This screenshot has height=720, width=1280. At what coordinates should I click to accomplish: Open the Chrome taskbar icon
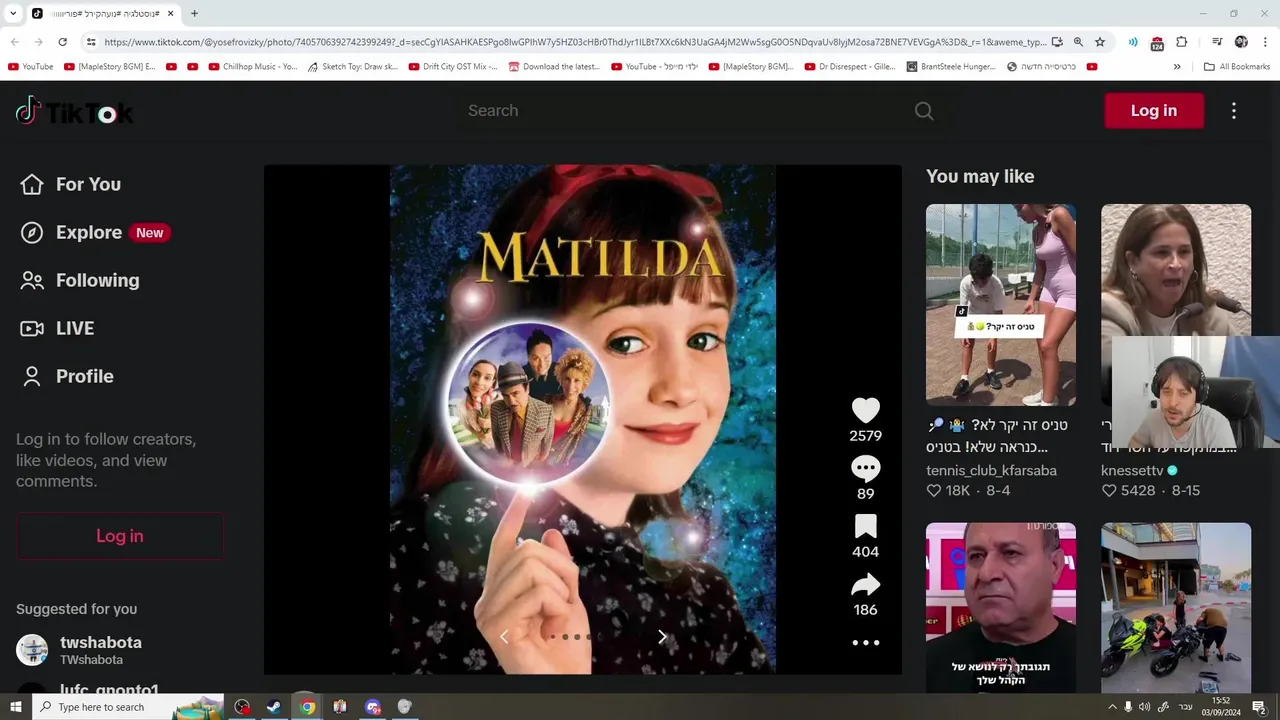[x=307, y=707]
